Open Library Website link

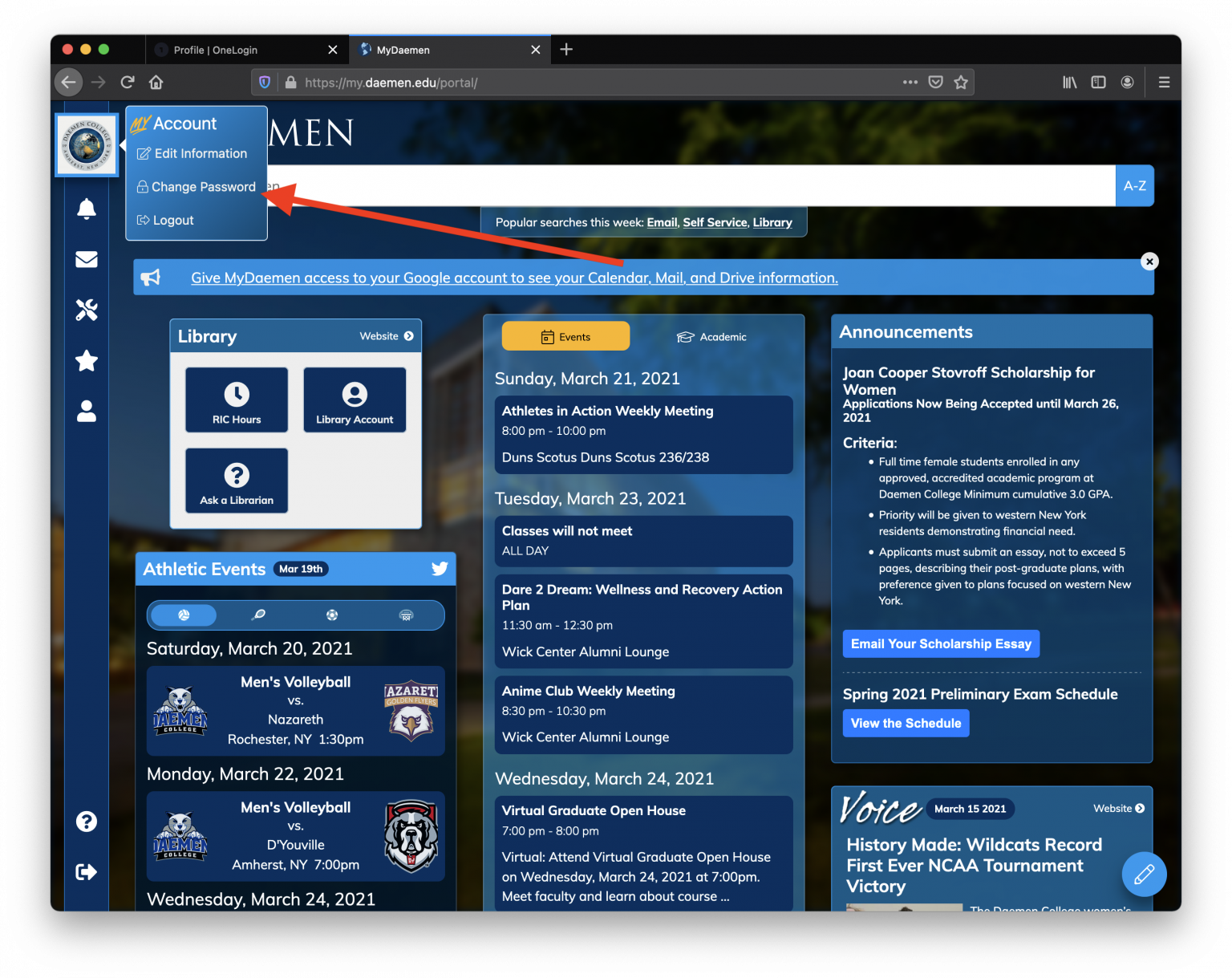(x=387, y=336)
